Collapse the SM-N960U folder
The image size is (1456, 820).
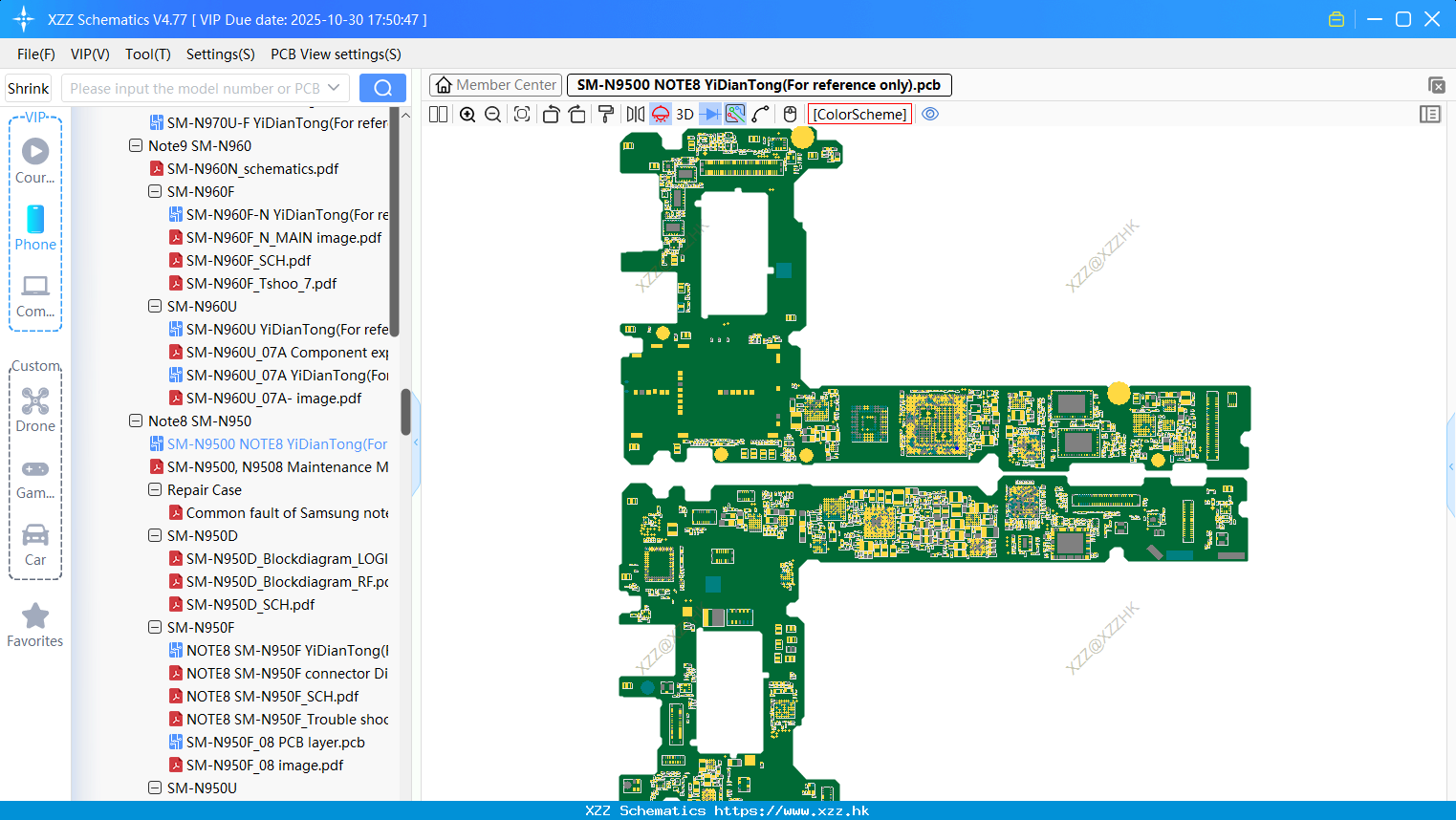point(155,307)
